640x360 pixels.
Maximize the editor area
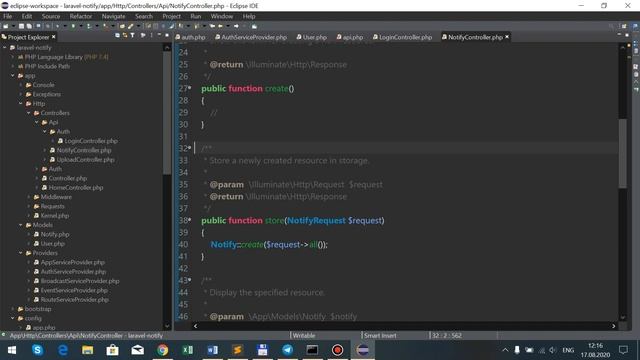click(627, 36)
